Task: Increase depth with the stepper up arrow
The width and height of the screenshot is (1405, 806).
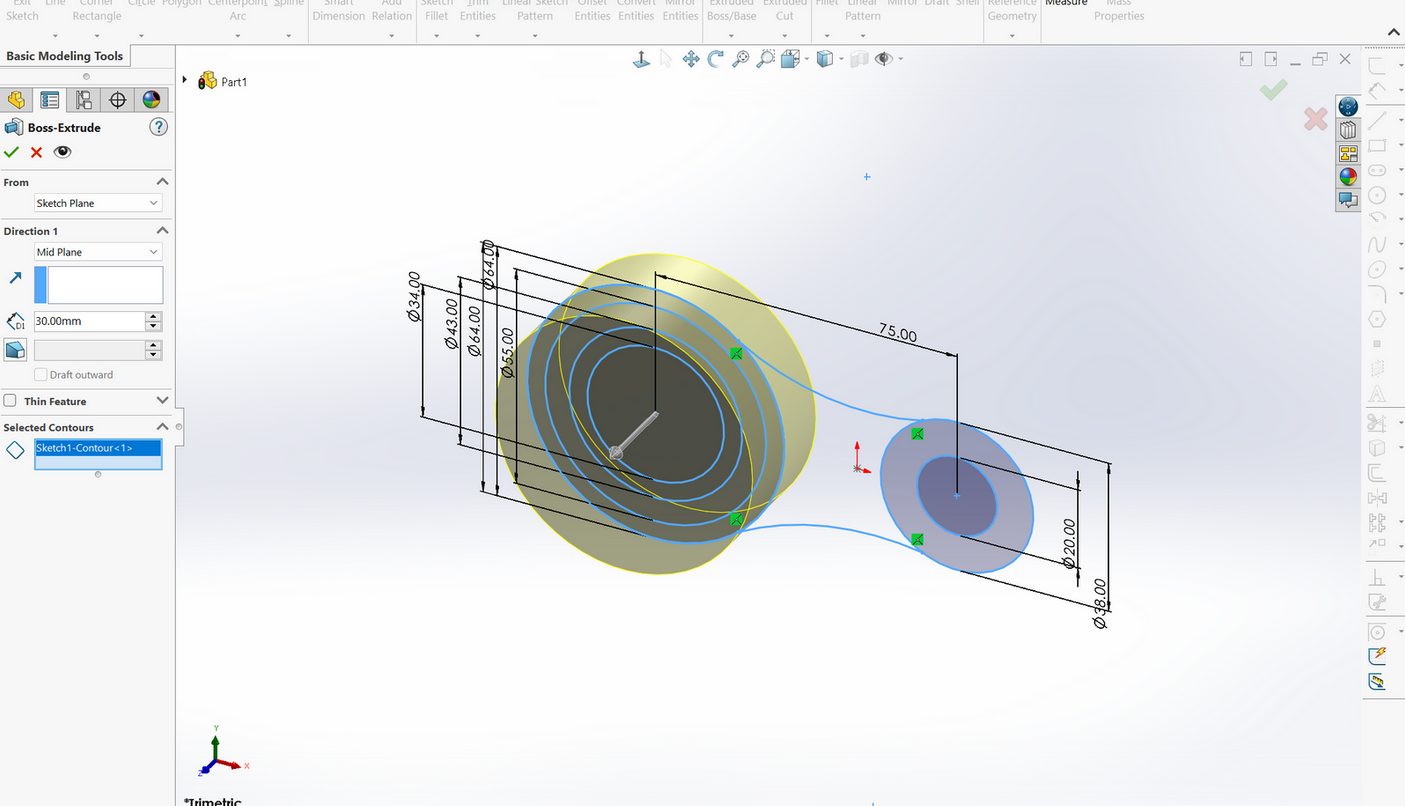Action: [153, 317]
